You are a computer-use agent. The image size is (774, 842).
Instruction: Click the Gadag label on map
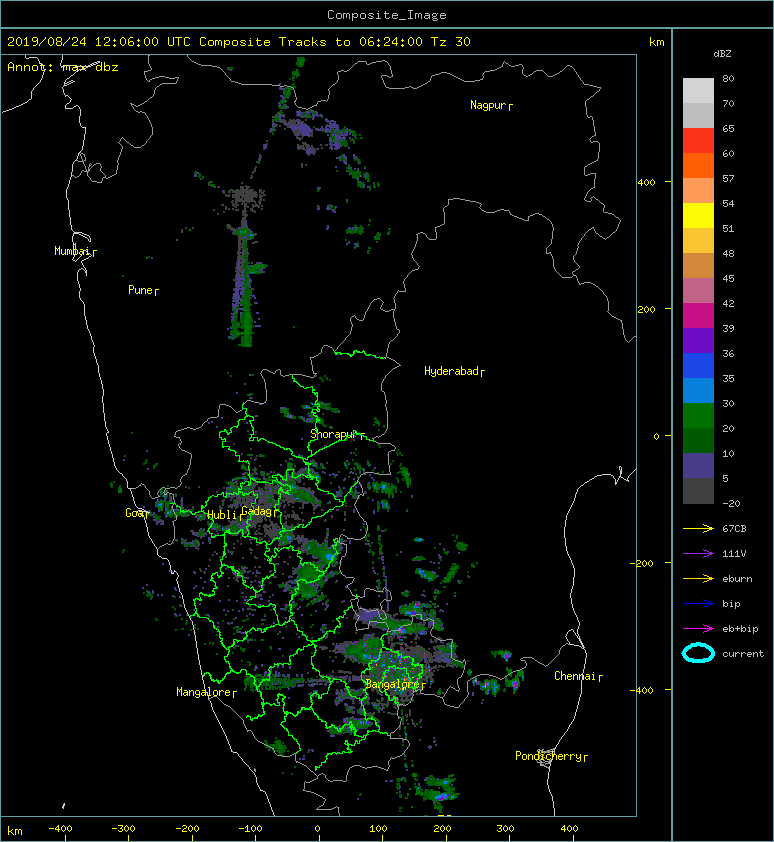coord(257,511)
